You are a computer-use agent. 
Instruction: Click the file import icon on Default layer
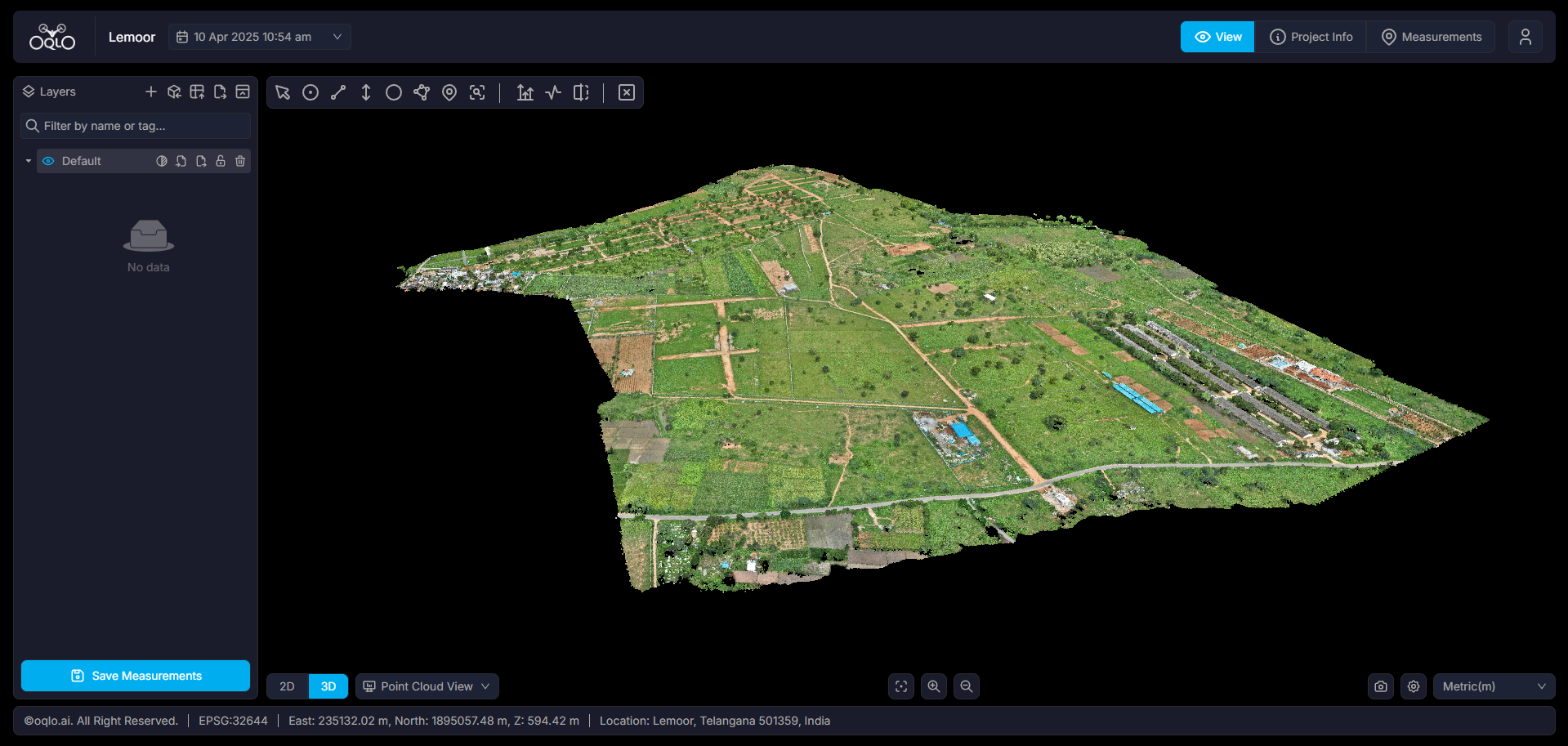point(181,161)
